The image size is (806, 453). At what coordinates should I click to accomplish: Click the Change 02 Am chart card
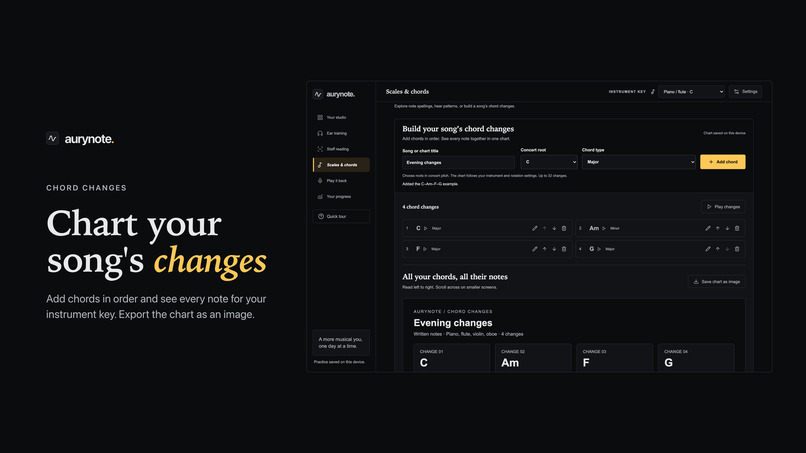[533, 358]
